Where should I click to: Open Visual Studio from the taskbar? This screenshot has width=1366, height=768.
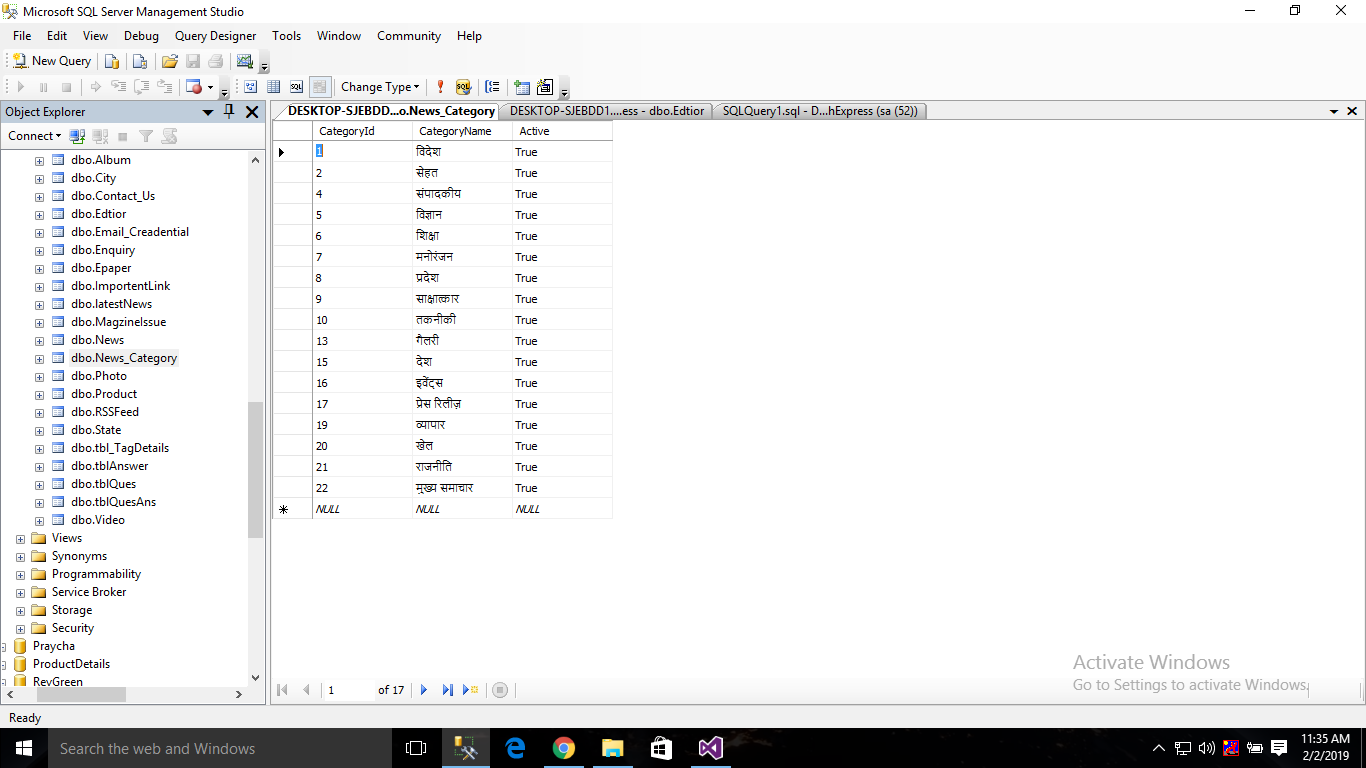711,748
